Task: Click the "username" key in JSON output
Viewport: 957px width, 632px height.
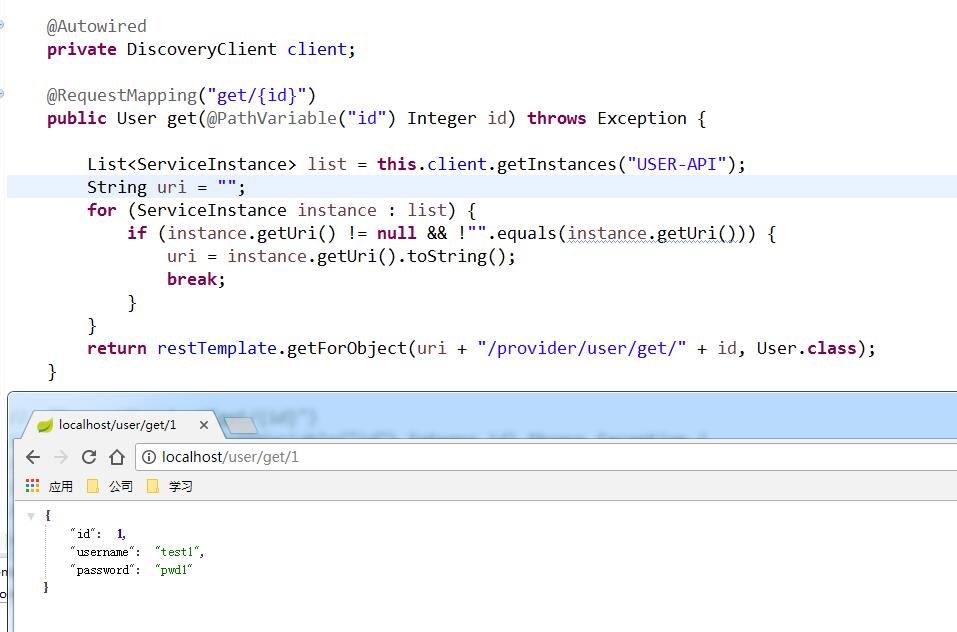Action: [x=103, y=552]
